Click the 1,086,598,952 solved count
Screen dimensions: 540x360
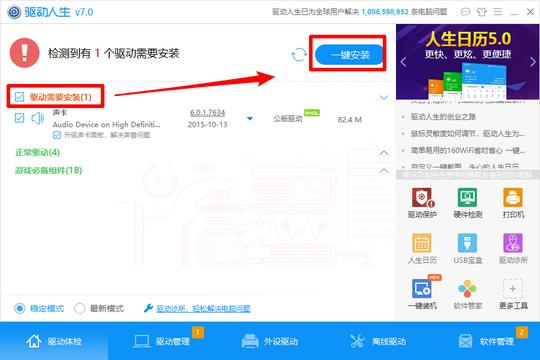(385, 12)
